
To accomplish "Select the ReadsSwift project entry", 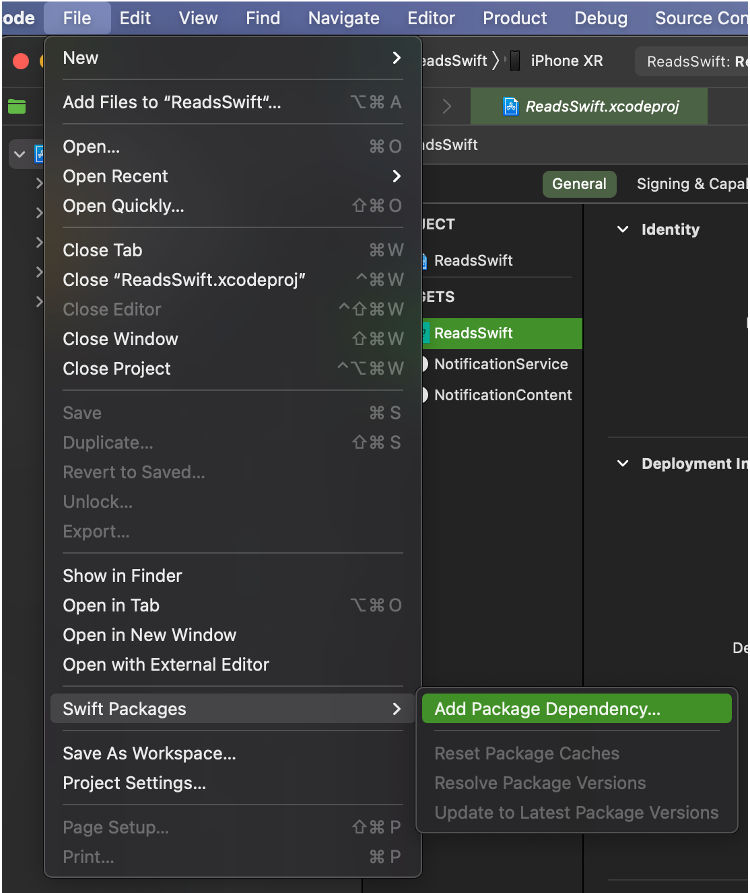I will click(473, 261).
